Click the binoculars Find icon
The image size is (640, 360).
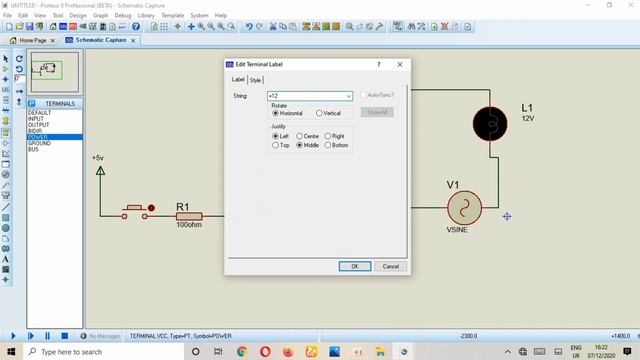tap(411, 27)
